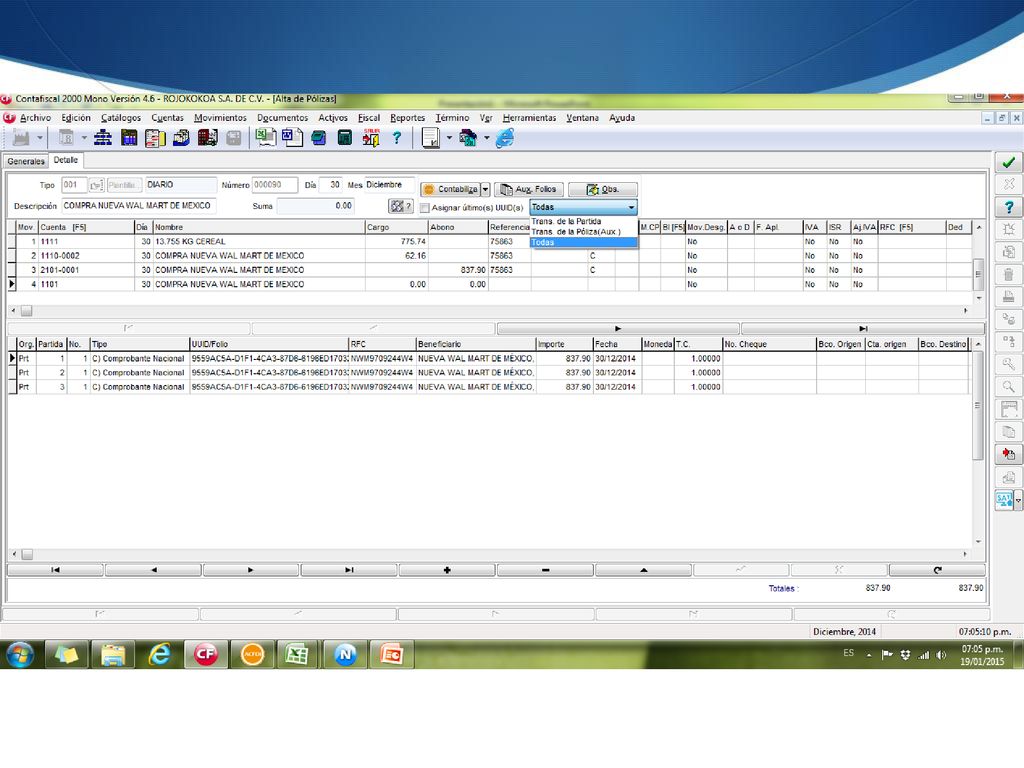Open the Archivo menu
The height and width of the screenshot is (768, 1024).
point(35,118)
